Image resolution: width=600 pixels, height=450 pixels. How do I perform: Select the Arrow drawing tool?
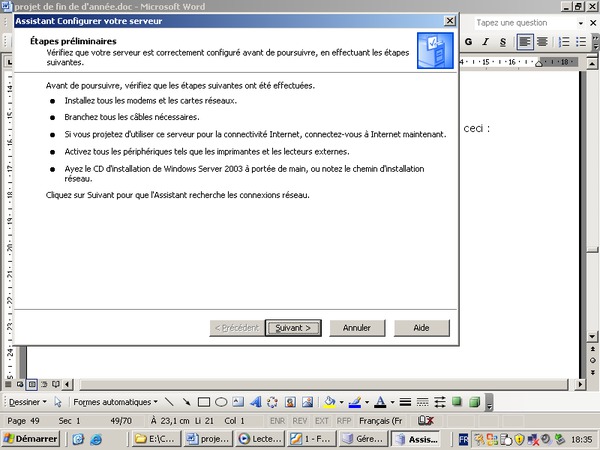tap(186, 402)
